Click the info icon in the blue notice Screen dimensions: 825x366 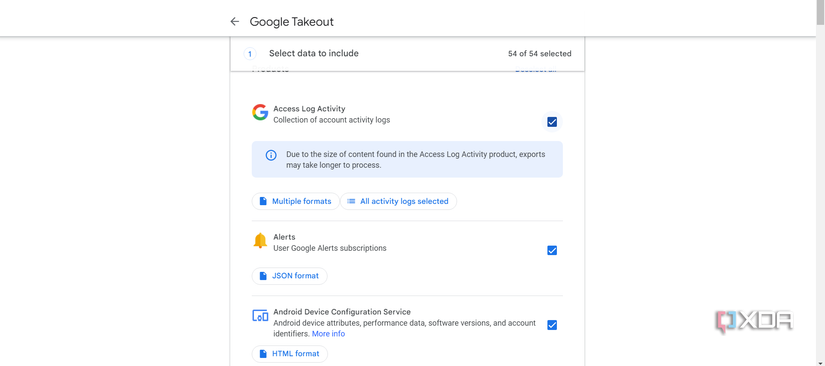(x=271, y=155)
